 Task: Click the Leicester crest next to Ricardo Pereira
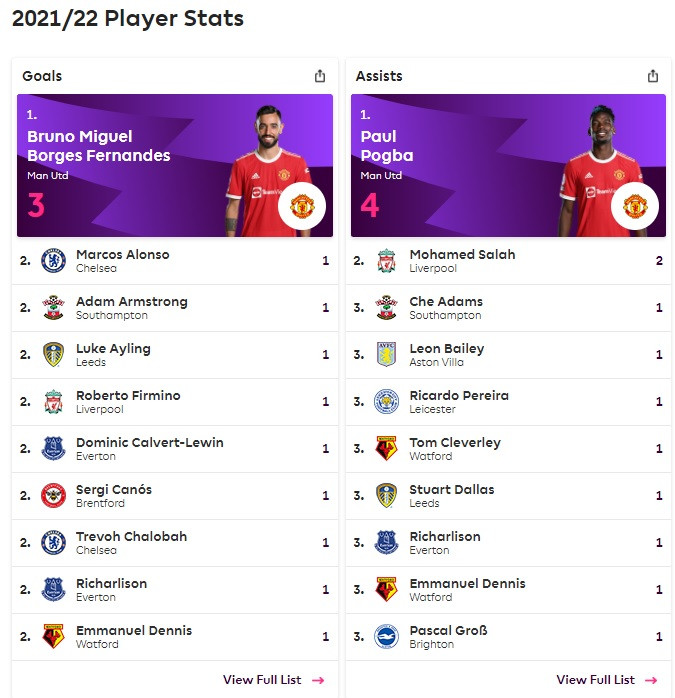[386, 402]
